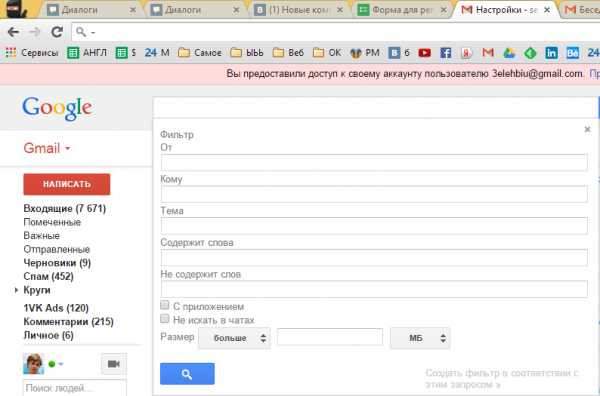Open the PM bookmark
The height and width of the screenshot is (396, 600).
(x=365, y=53)
